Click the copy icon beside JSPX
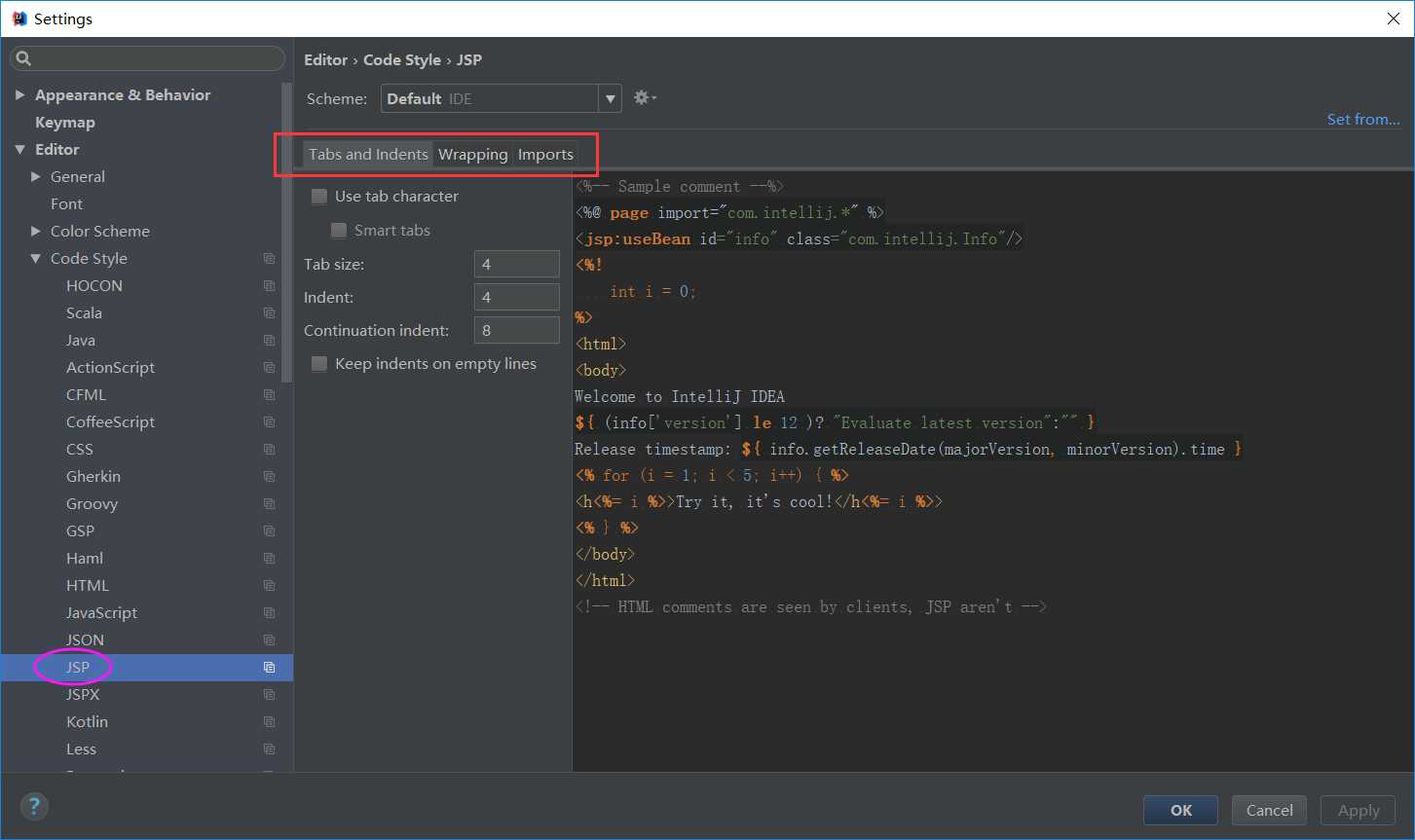Screen dimensions: 1415x840 click(x=270, y=695)
